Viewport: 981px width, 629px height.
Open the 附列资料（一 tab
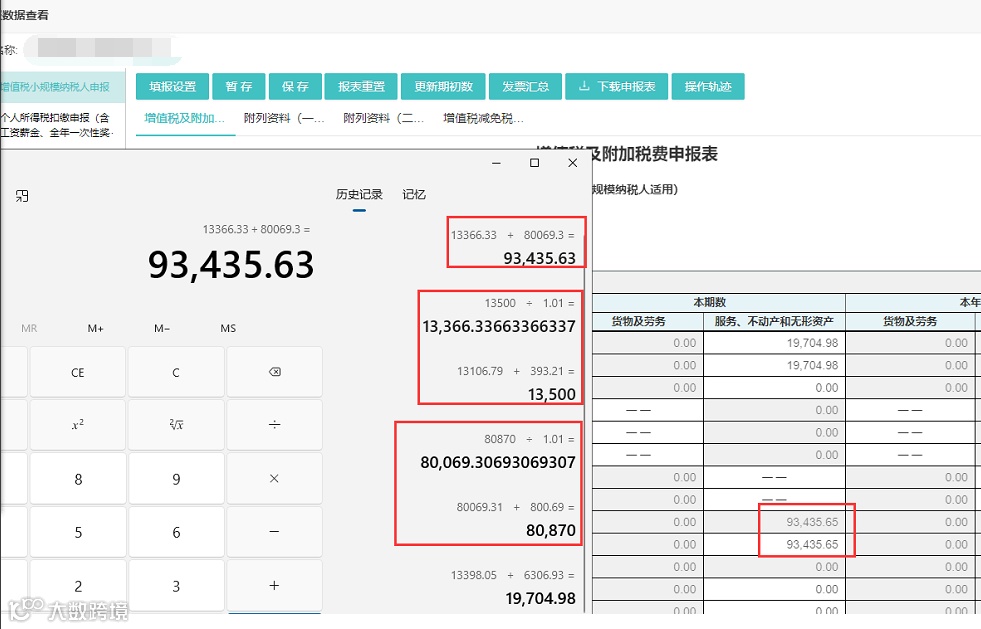pyautogui.click(x=284, y=118)
